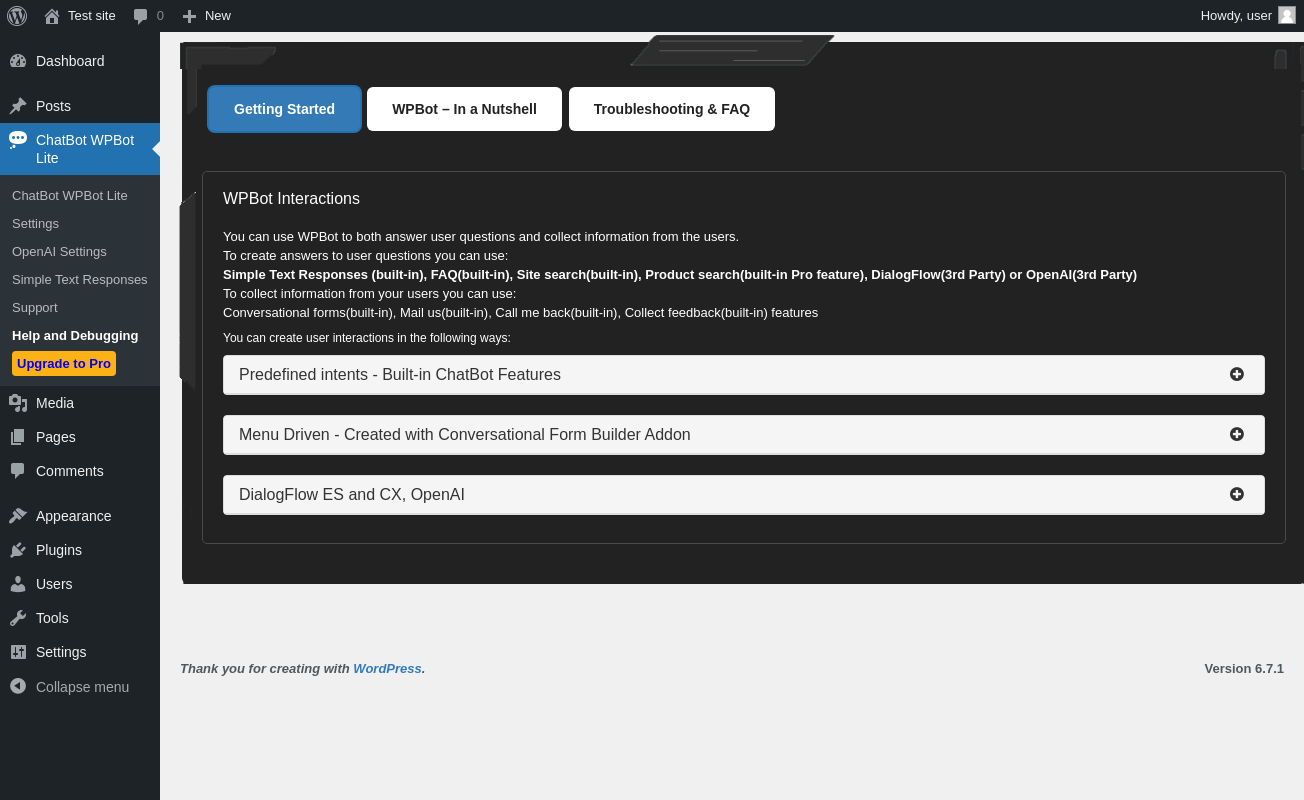Click the Comments icon in sidebar
The height and width of the screenshot is (800, 1304).
(x=18, y=471)
